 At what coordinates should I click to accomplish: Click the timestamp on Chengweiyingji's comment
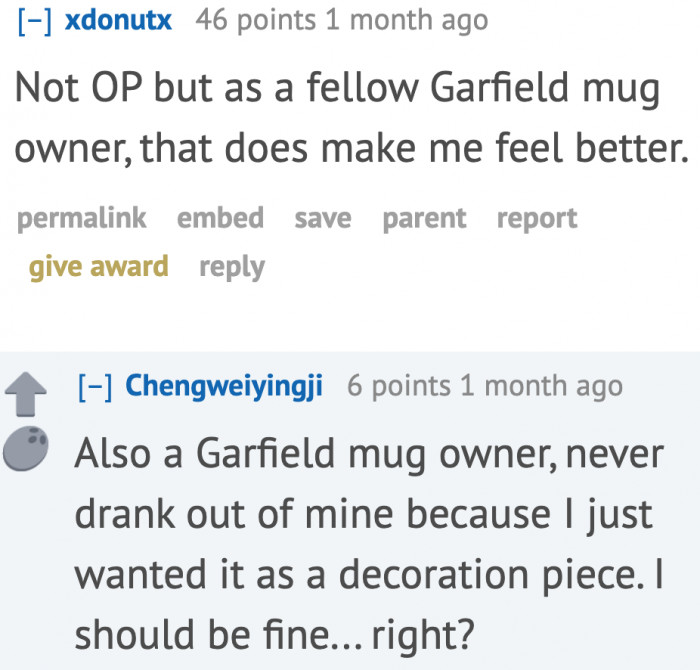pos(540,386)
